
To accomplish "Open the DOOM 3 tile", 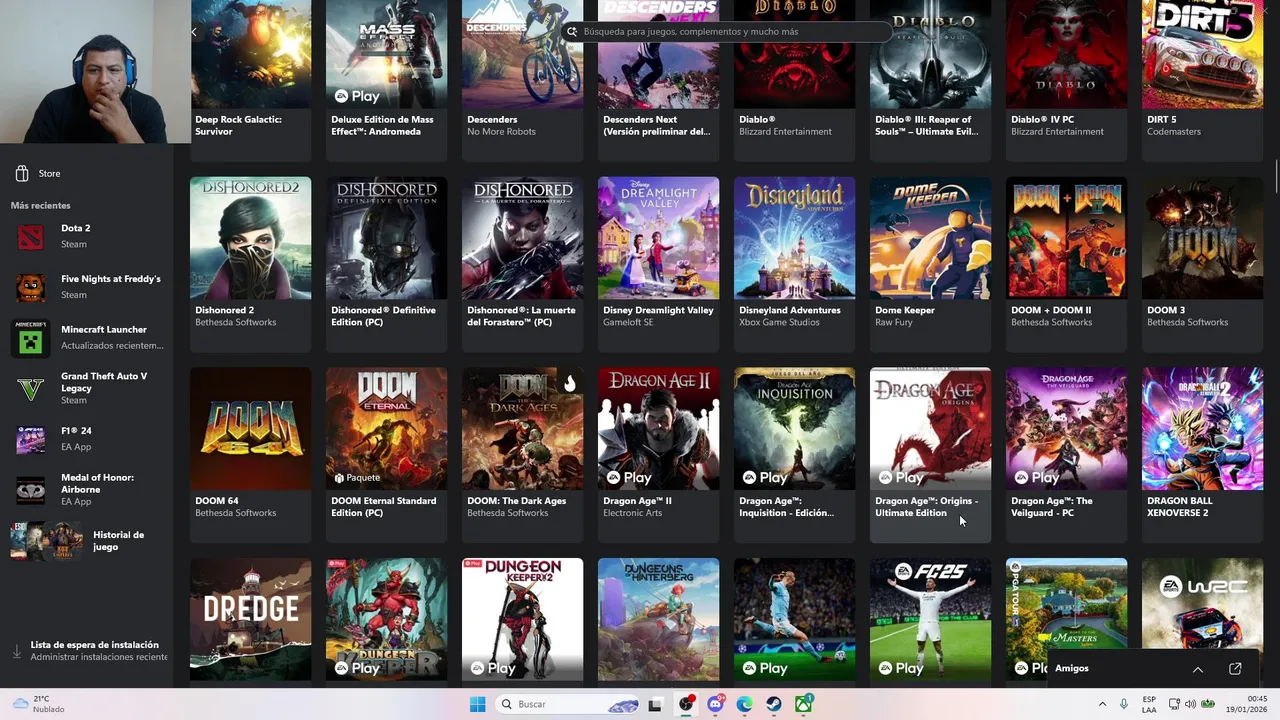I will click(1203, 265).
